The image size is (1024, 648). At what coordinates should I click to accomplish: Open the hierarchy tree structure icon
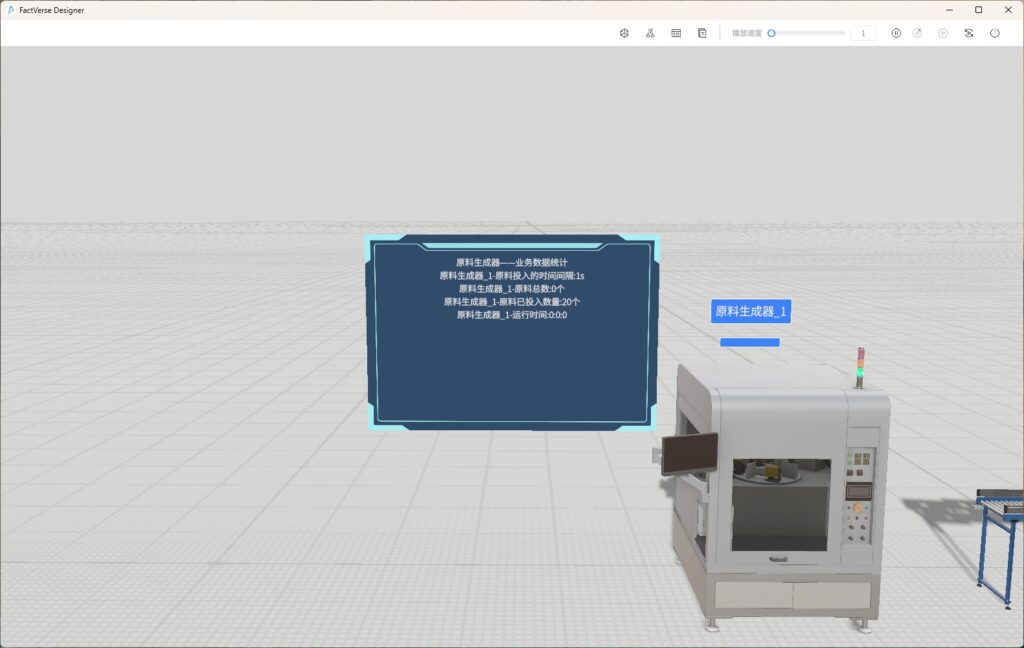pyautogui.click(x=650, y=33)
